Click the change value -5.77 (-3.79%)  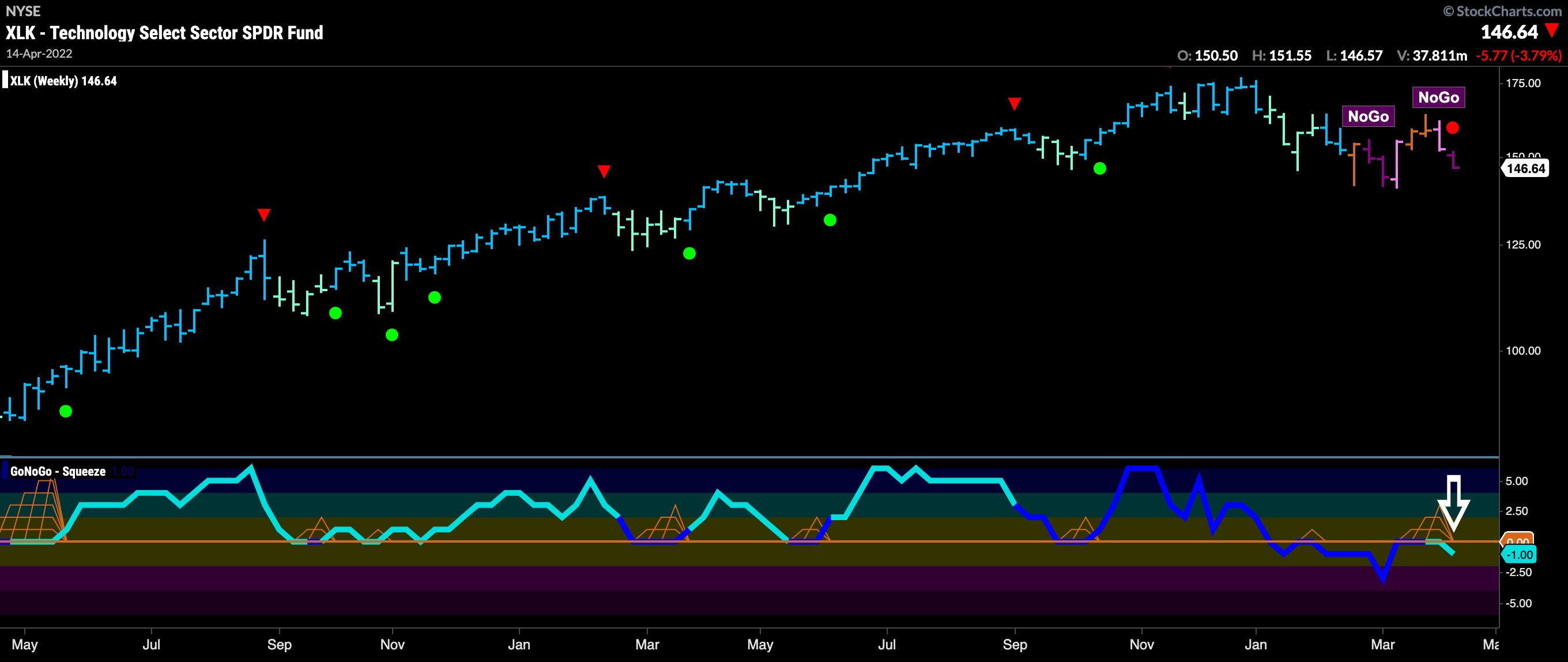tap(1518, 55)
